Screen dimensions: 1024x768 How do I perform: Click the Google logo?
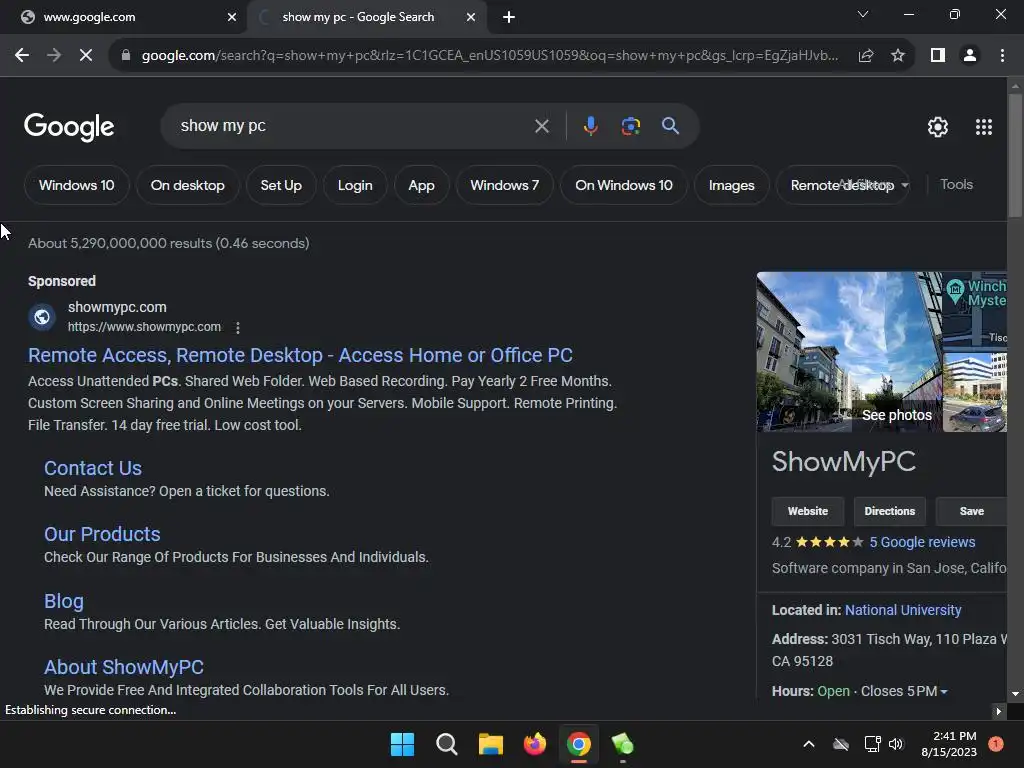coord(69,127)
